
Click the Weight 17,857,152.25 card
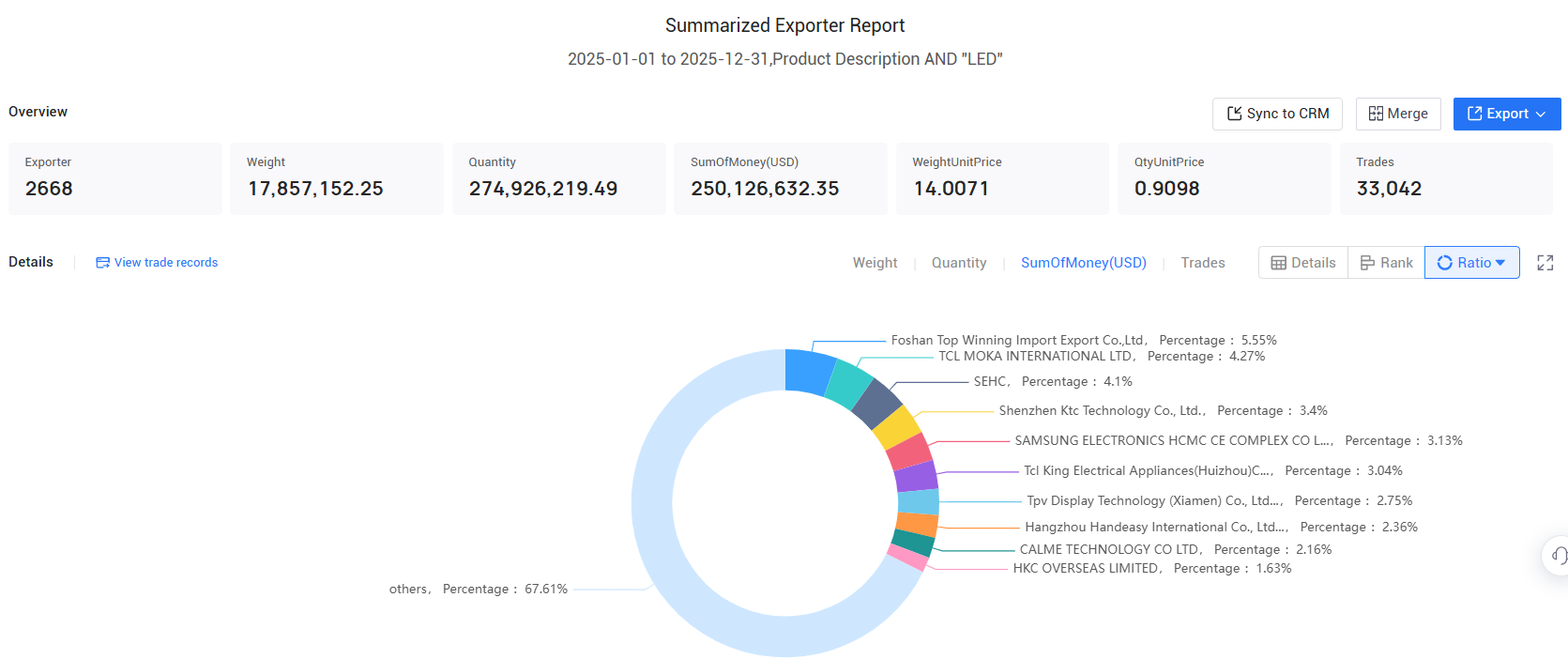[337, 178]
